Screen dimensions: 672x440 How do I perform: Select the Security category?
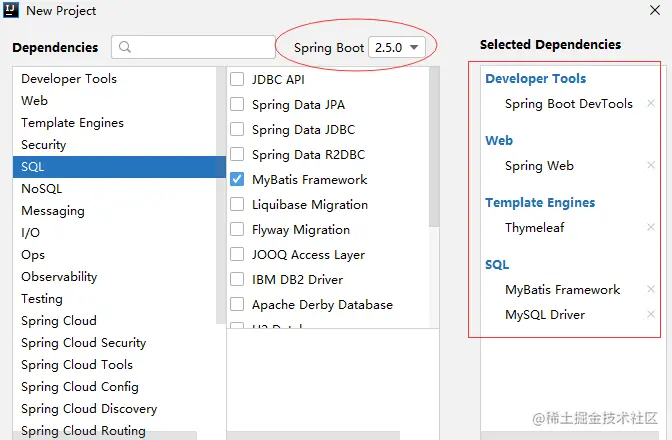(43, 145)
